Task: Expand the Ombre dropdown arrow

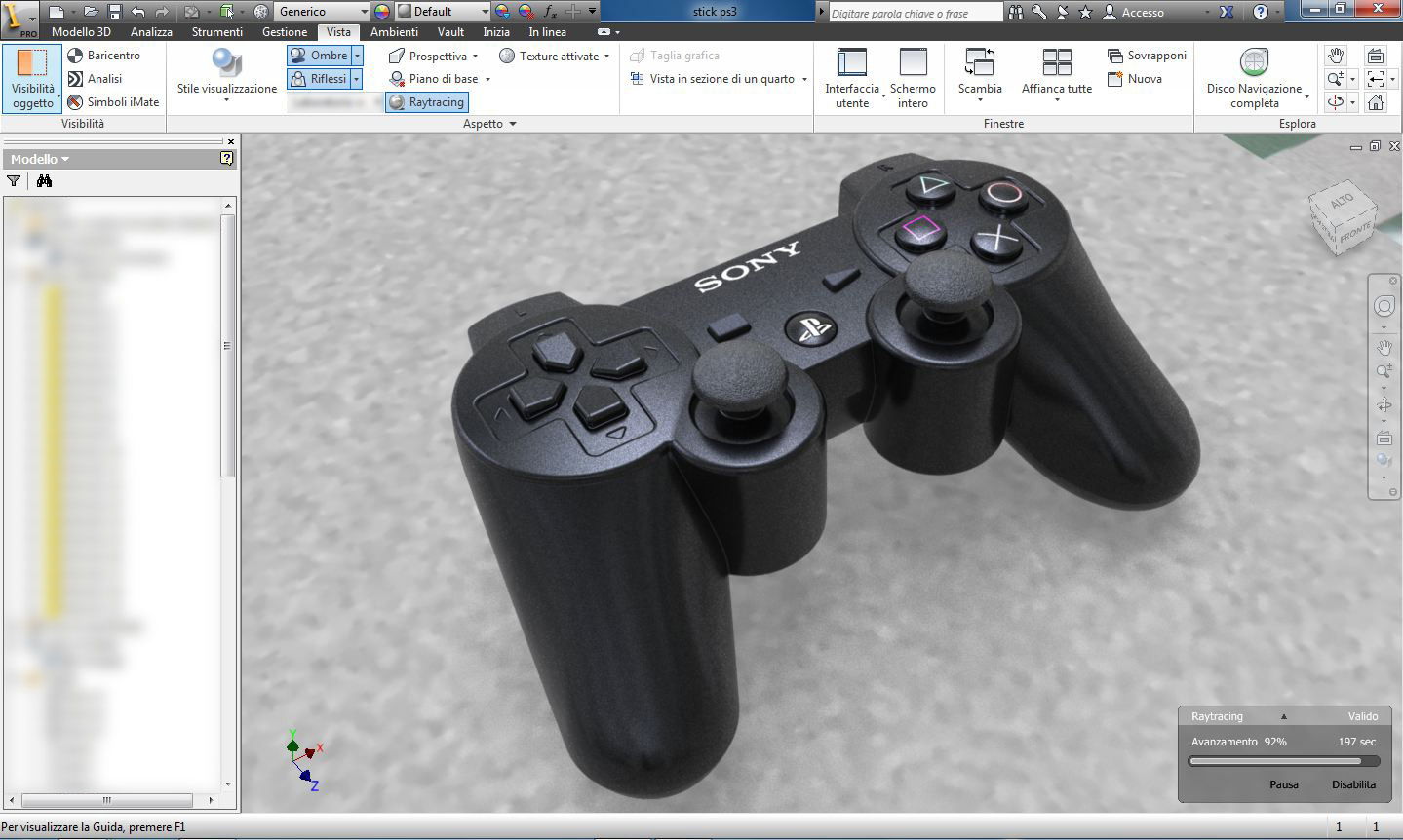Action: 357,56
